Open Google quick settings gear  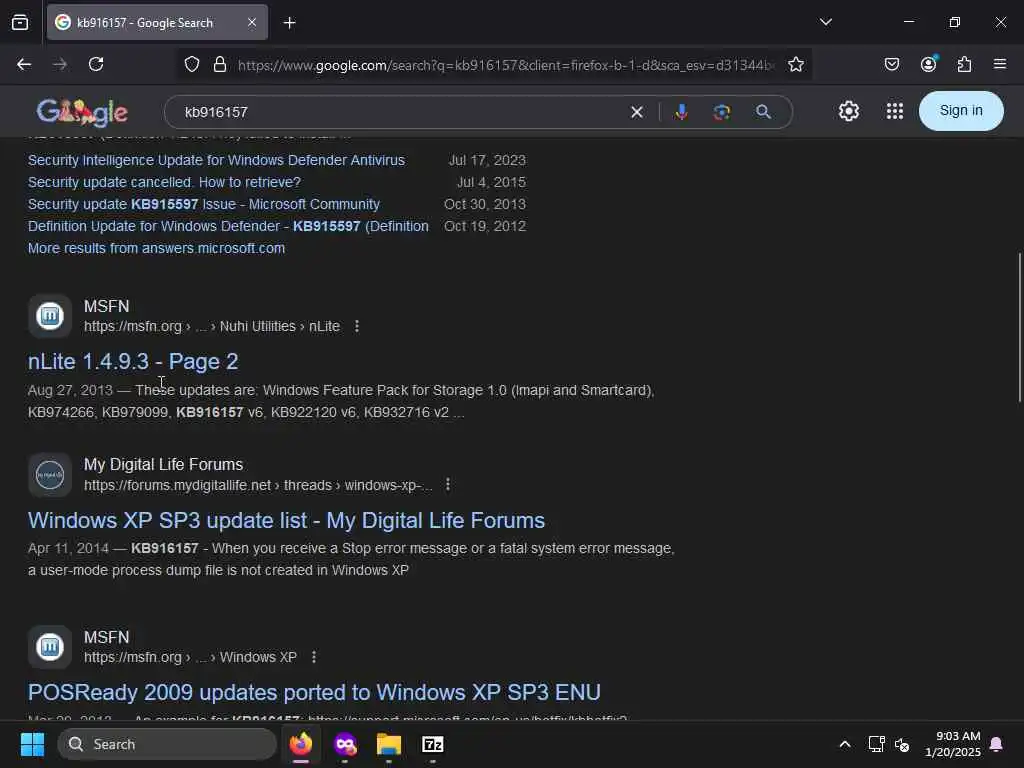(x=848, y=111)
